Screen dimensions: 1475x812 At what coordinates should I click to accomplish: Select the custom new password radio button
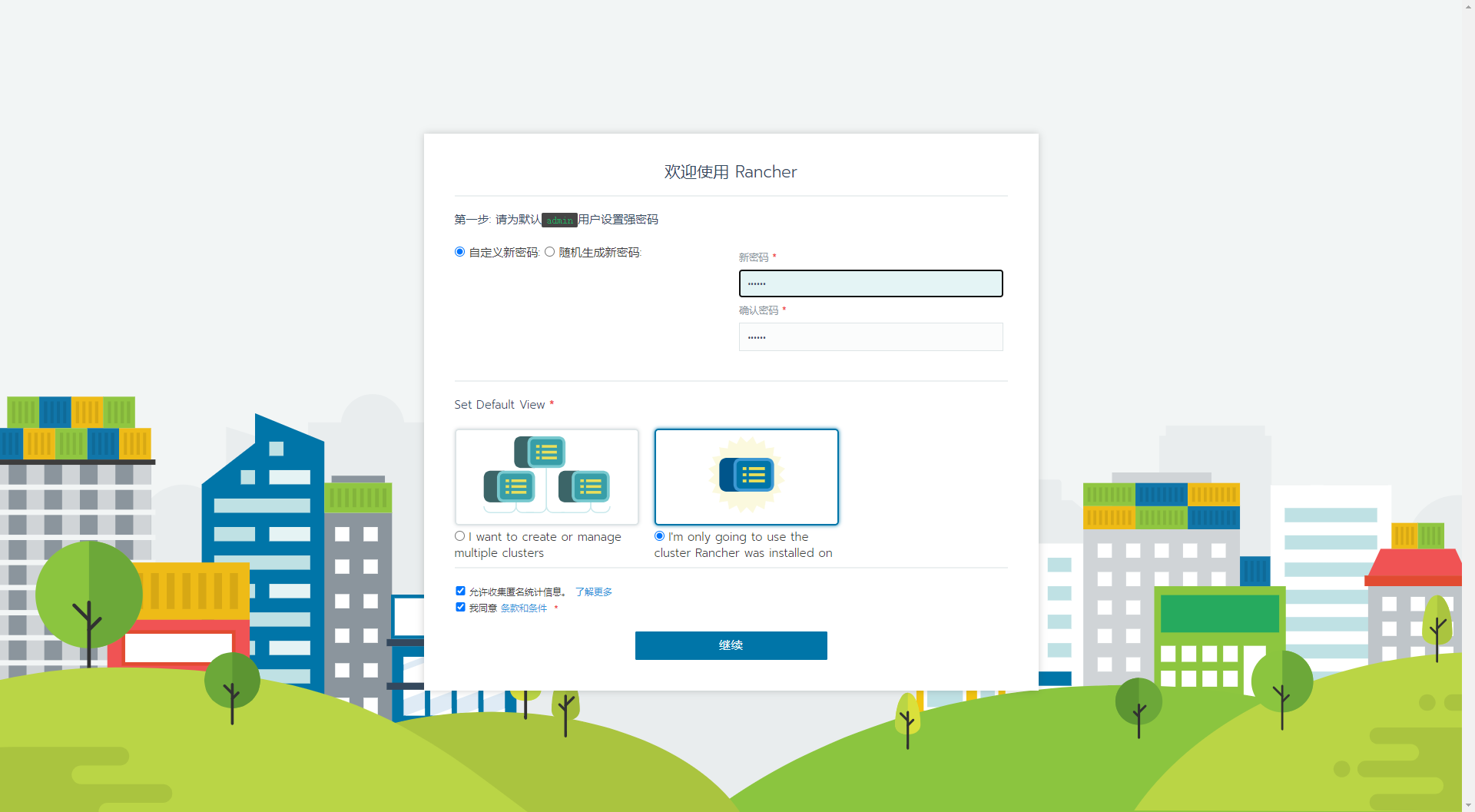[459, 252]
